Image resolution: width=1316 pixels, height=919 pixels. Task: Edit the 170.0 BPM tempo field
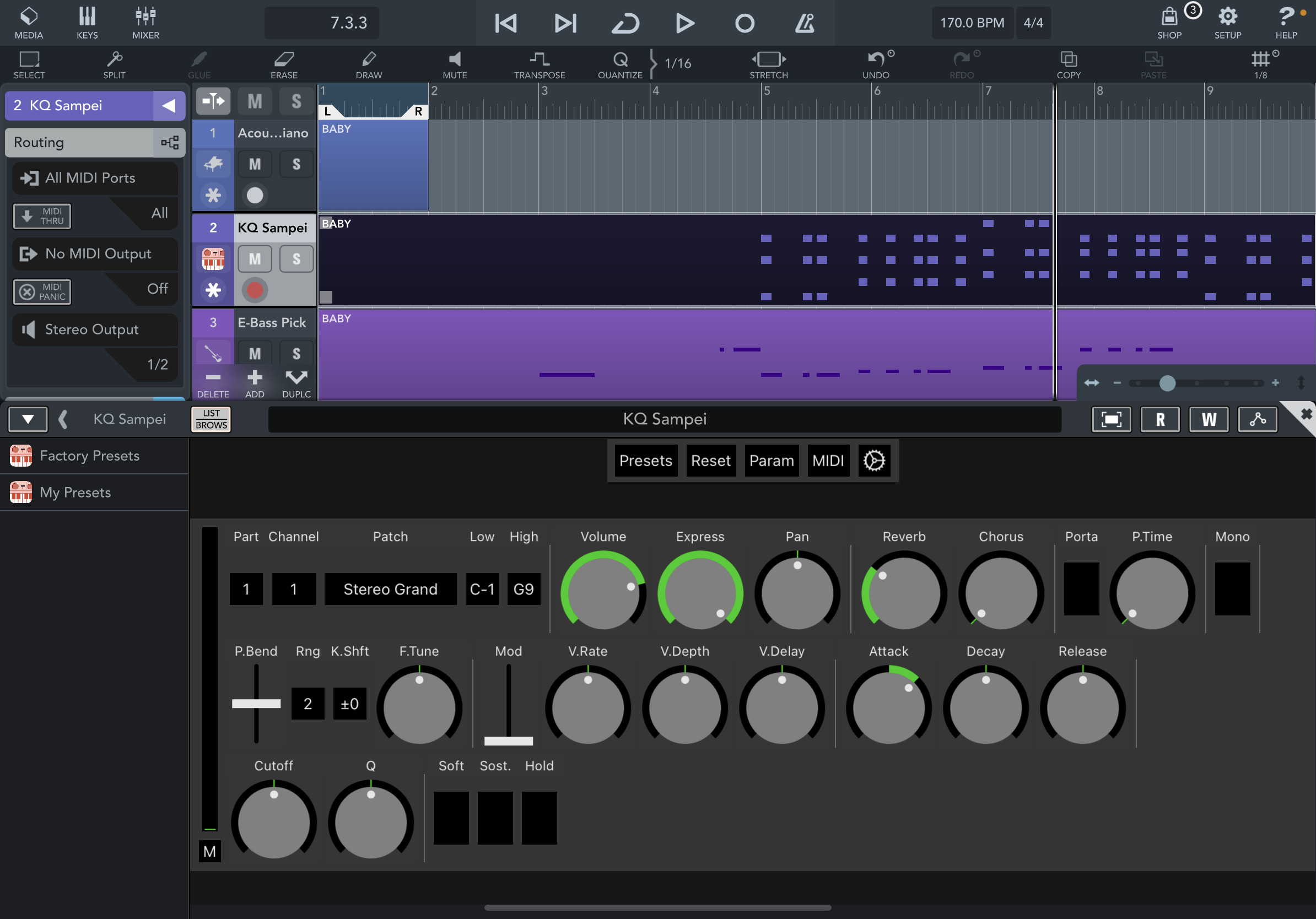(972, 23)
